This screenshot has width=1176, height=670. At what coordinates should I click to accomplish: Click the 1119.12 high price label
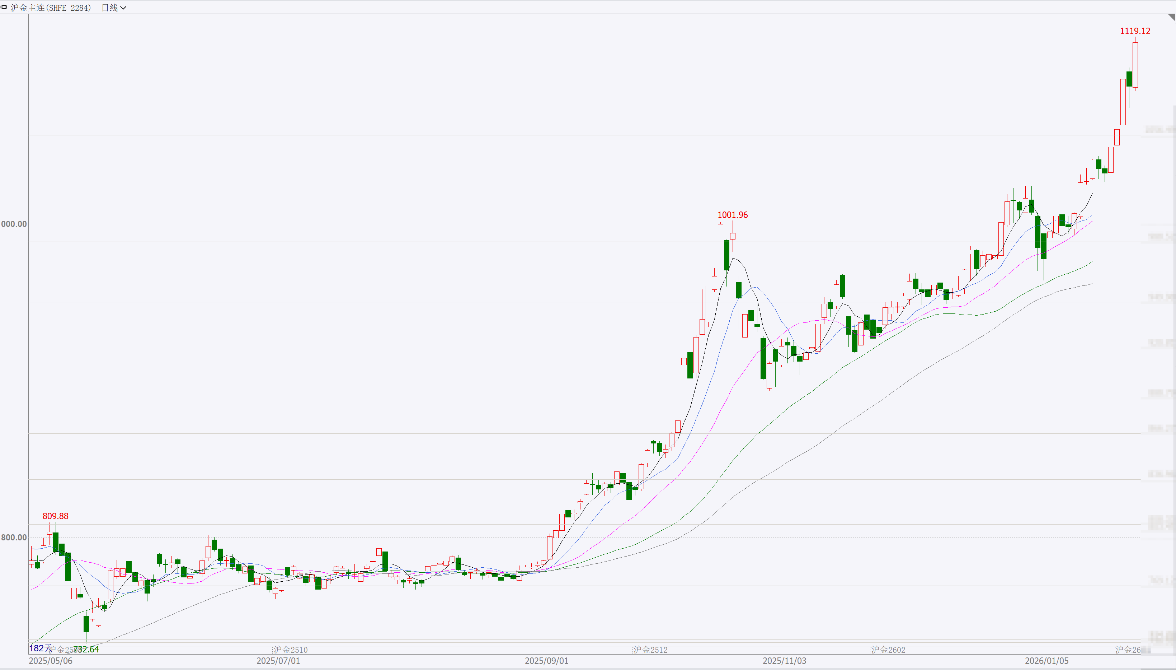click(x=1134, y=31)
